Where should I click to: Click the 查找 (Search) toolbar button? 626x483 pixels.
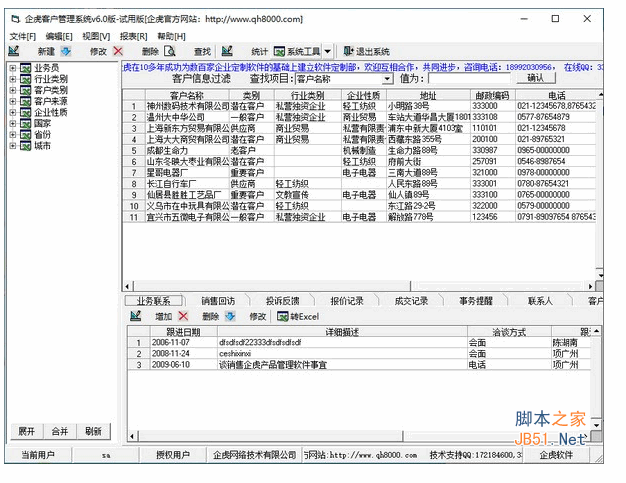tap(202, 51)
